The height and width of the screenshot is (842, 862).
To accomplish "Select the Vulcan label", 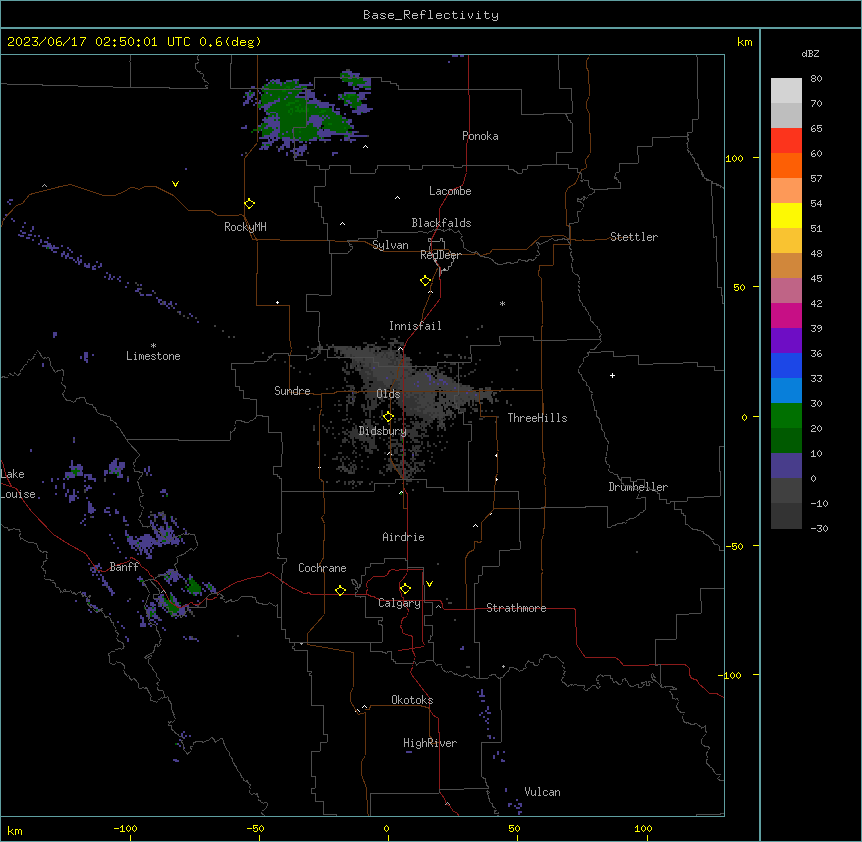I will pyautogui.click(x=543, y=792).
